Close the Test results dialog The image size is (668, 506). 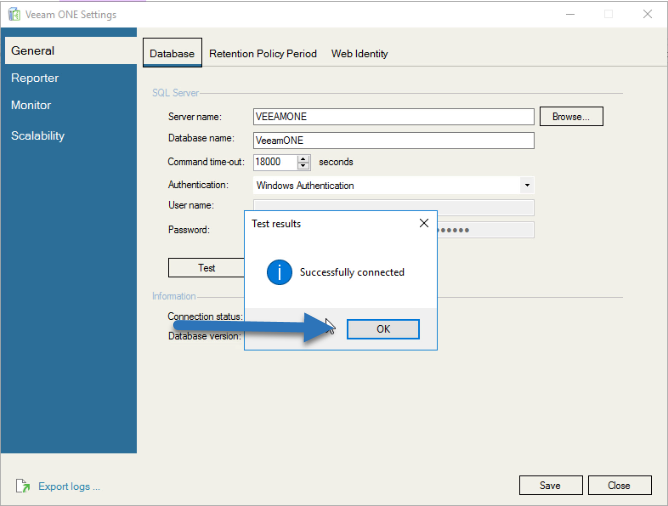[424, 223]
